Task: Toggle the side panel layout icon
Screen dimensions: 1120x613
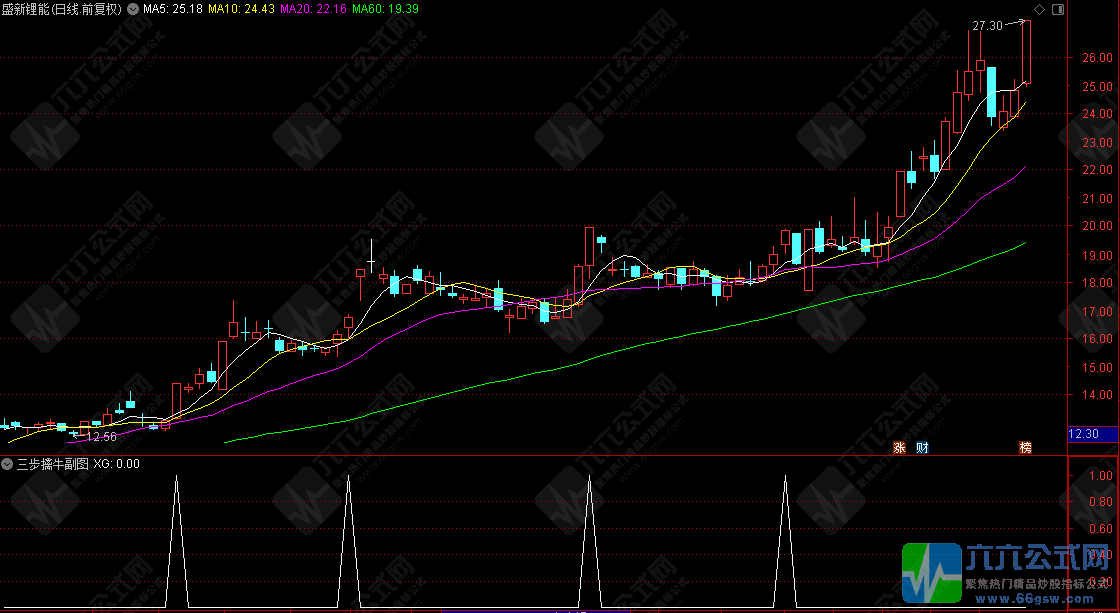Action: point(1056,9)
